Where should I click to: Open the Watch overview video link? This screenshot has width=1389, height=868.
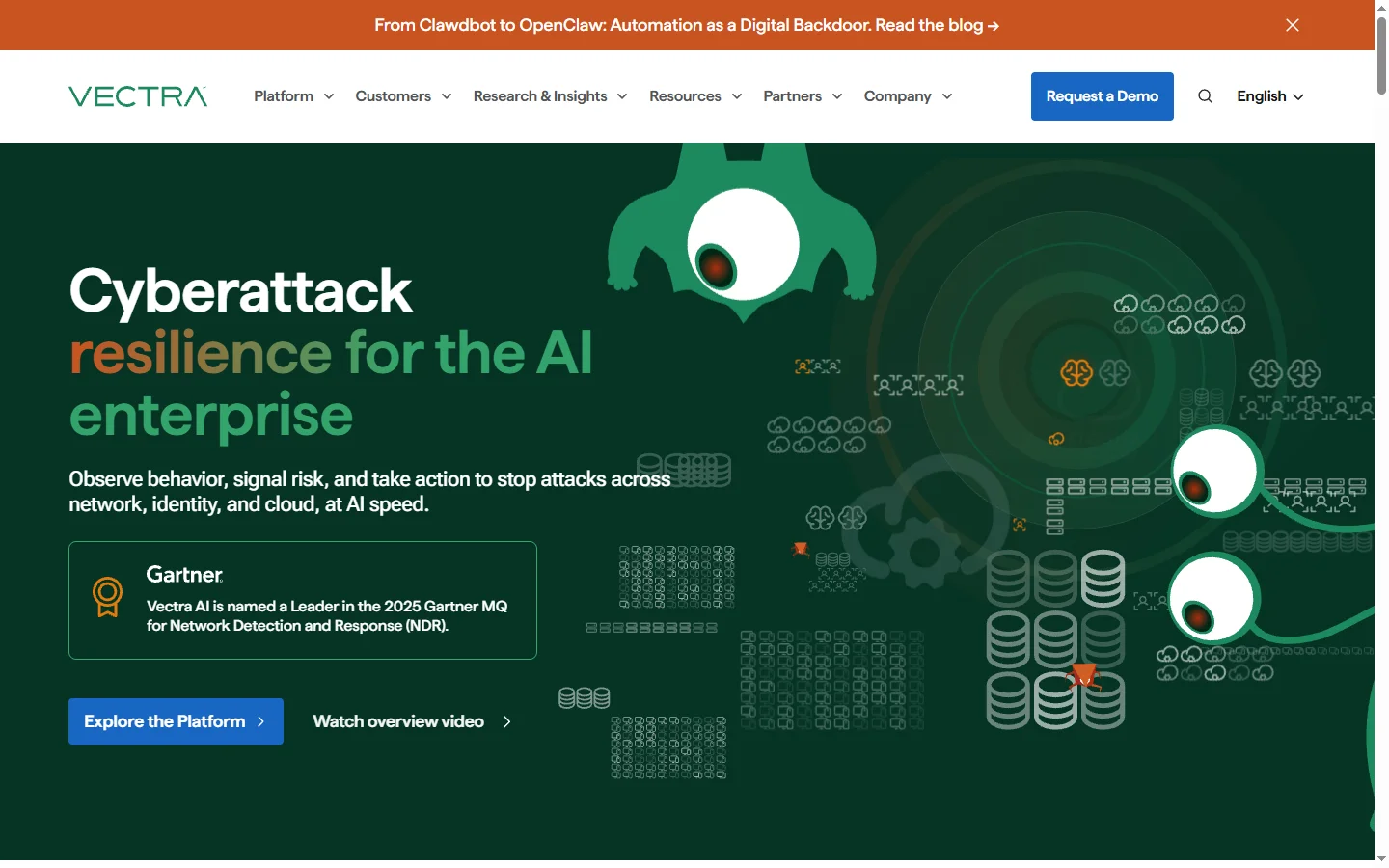[x=398, y=721]
